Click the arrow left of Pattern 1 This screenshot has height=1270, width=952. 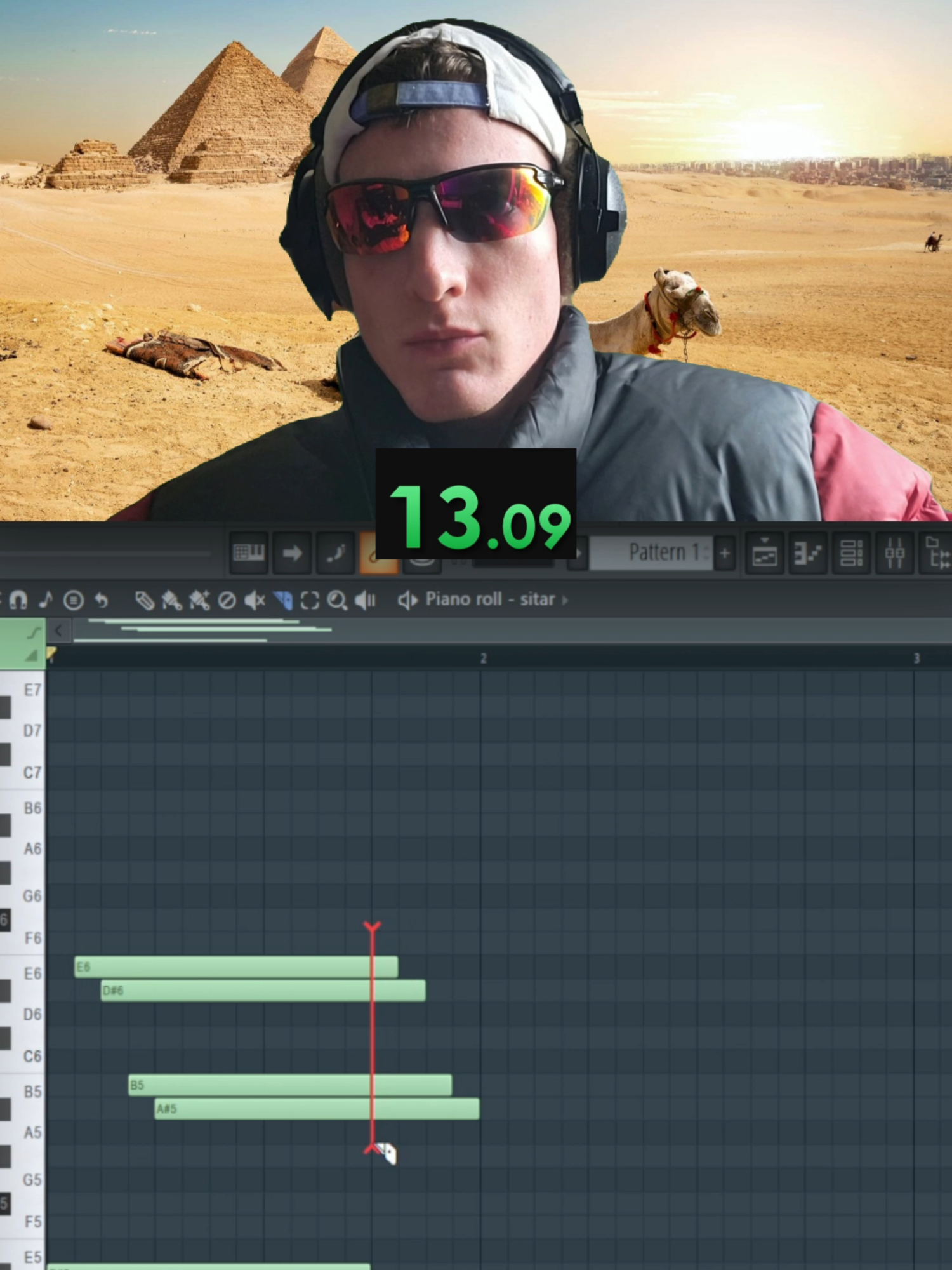[x=579, y=552]
